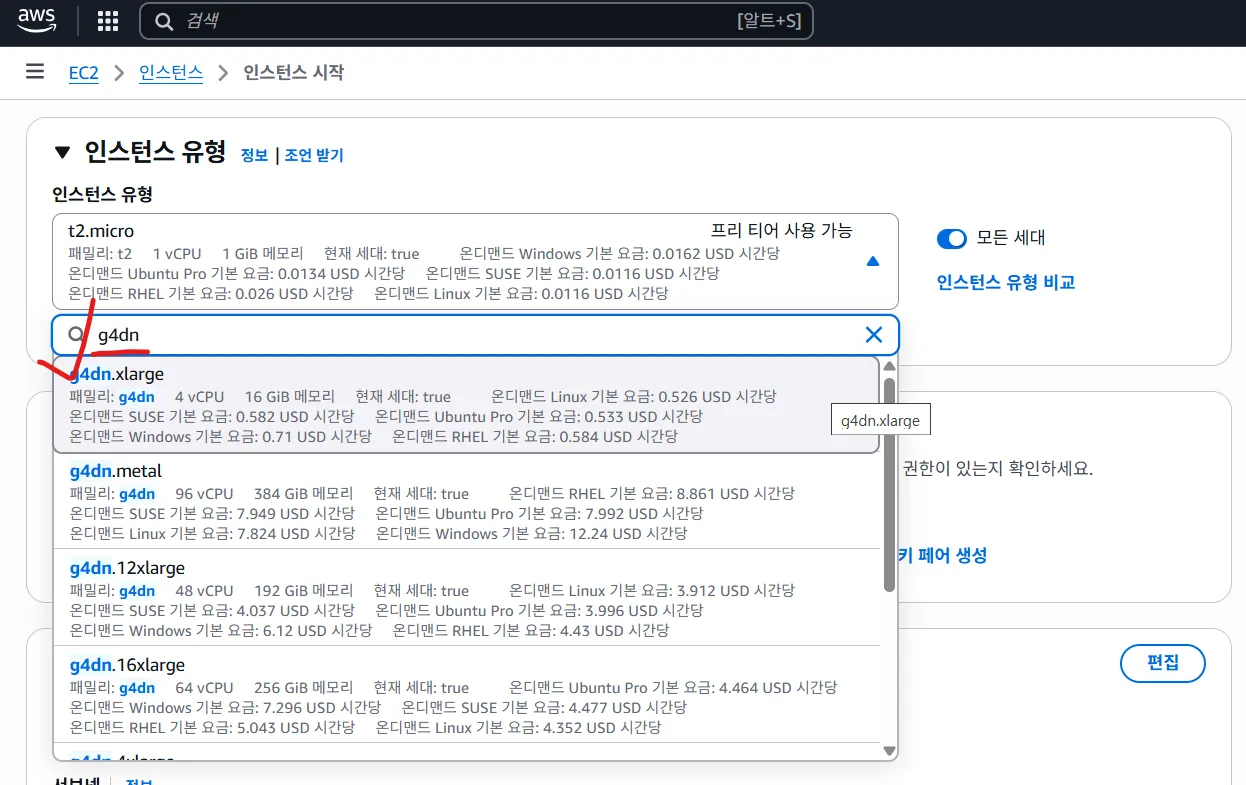Open 인스턴스 유형 비교 link

point(1005,283)
